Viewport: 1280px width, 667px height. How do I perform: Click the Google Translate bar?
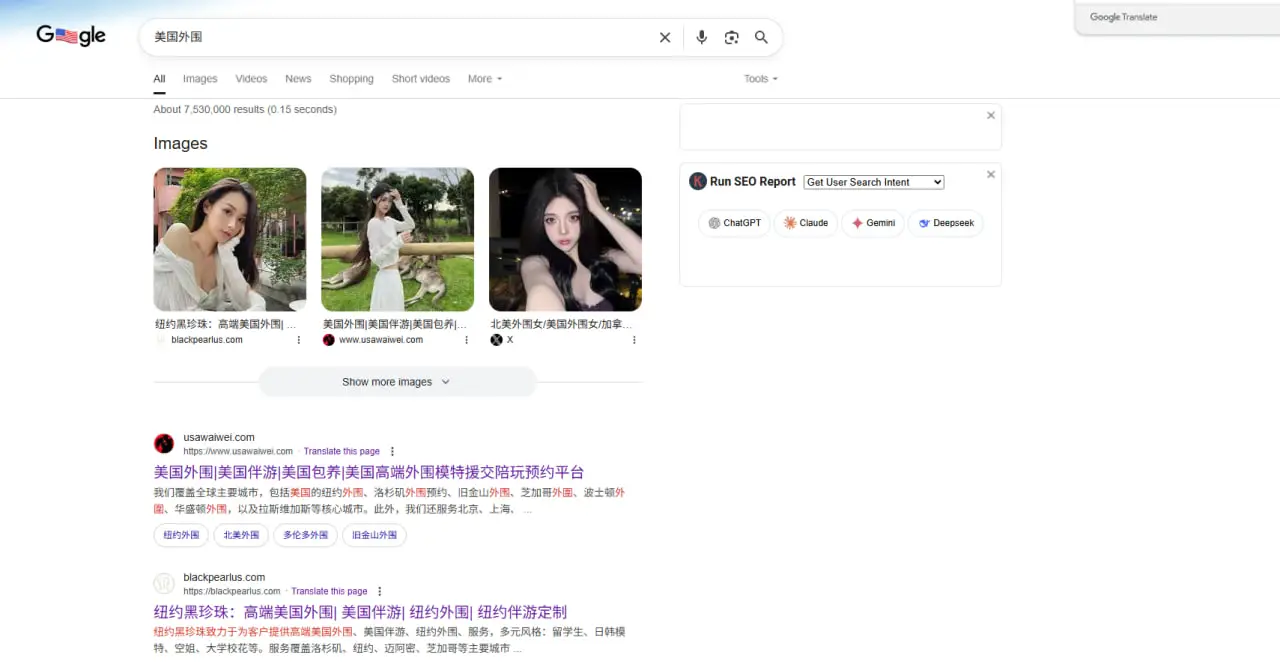pos(1178,17)
